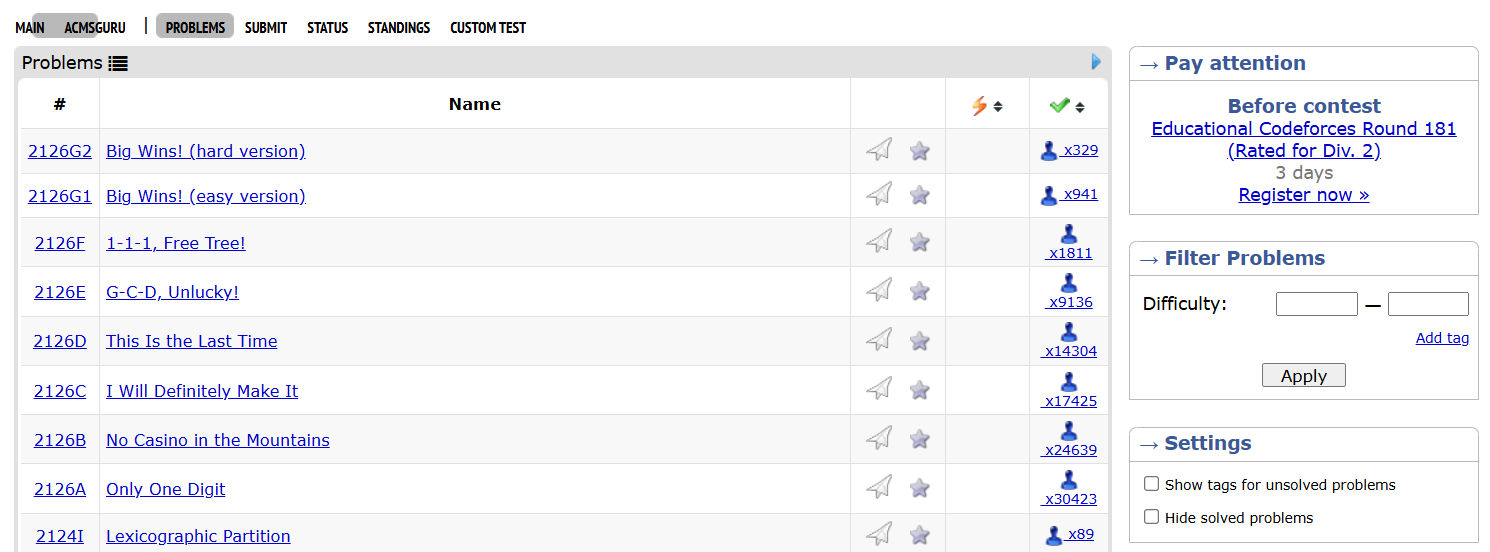Click solved-users icon for problem 2126D
The image size is (1490, 552).
1069,332
